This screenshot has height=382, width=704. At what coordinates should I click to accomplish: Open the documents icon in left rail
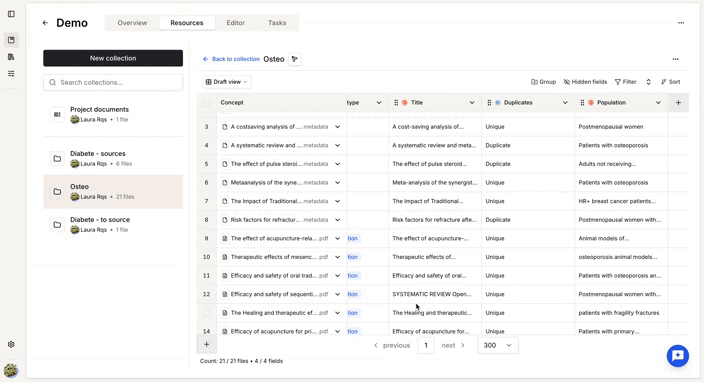pyautogui.click(x=11, y=57)
